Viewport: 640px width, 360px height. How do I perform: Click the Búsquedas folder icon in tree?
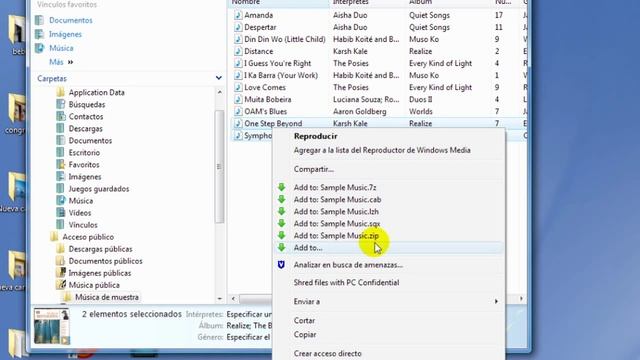coord(60,104)
